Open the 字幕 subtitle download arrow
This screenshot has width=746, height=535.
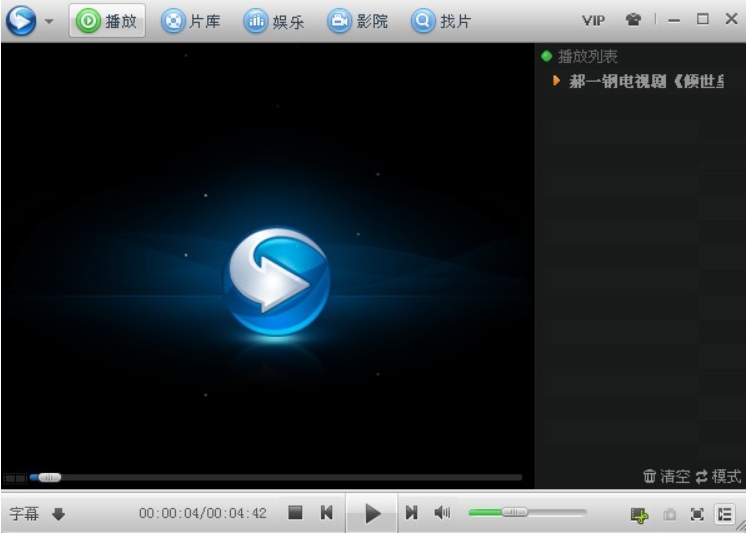(x=58, y=514)
